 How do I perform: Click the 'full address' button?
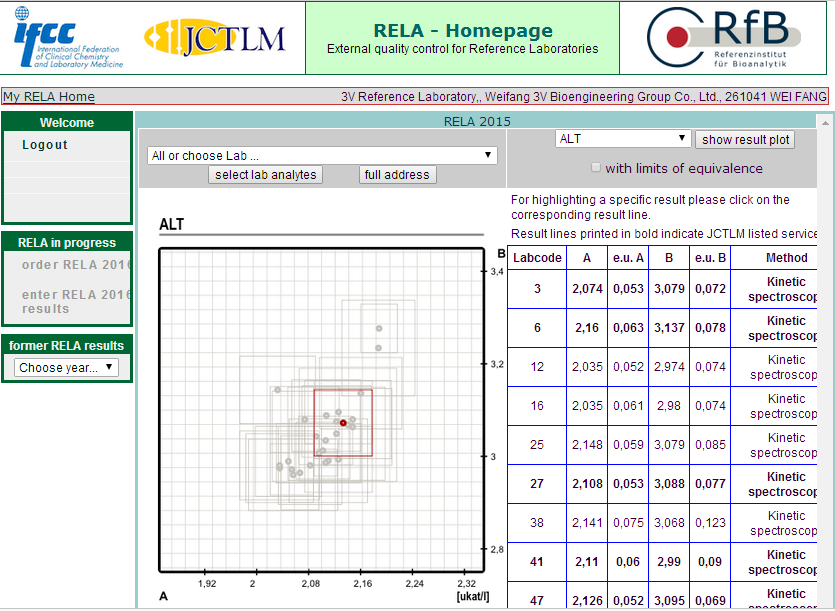397,175
